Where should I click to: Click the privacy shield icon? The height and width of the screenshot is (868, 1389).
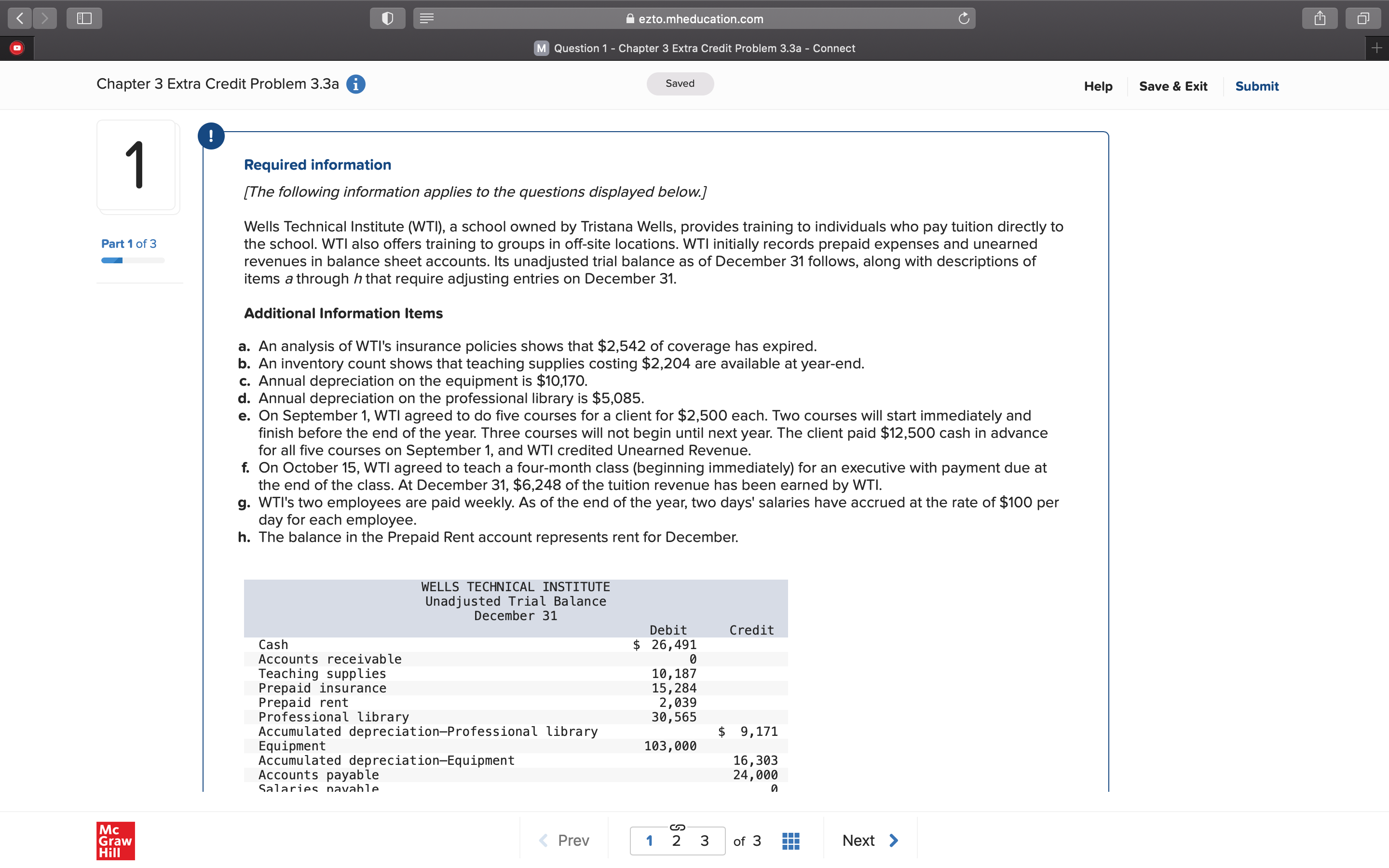coord(387,18)
